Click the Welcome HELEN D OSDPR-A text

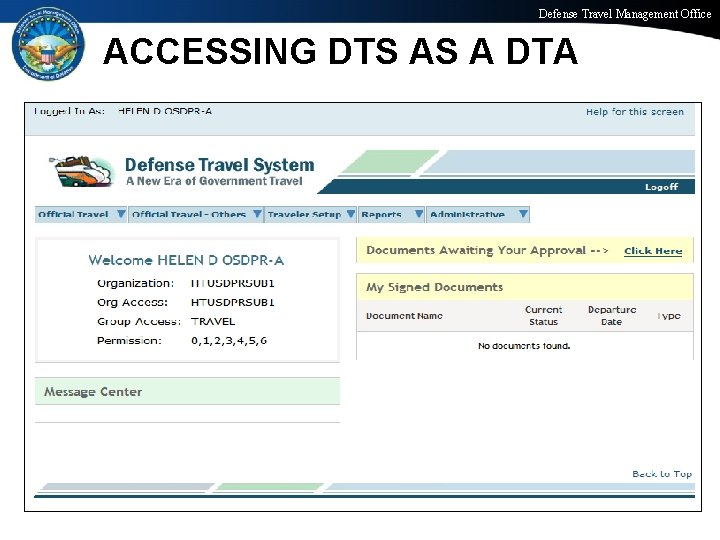pos(186,260)
